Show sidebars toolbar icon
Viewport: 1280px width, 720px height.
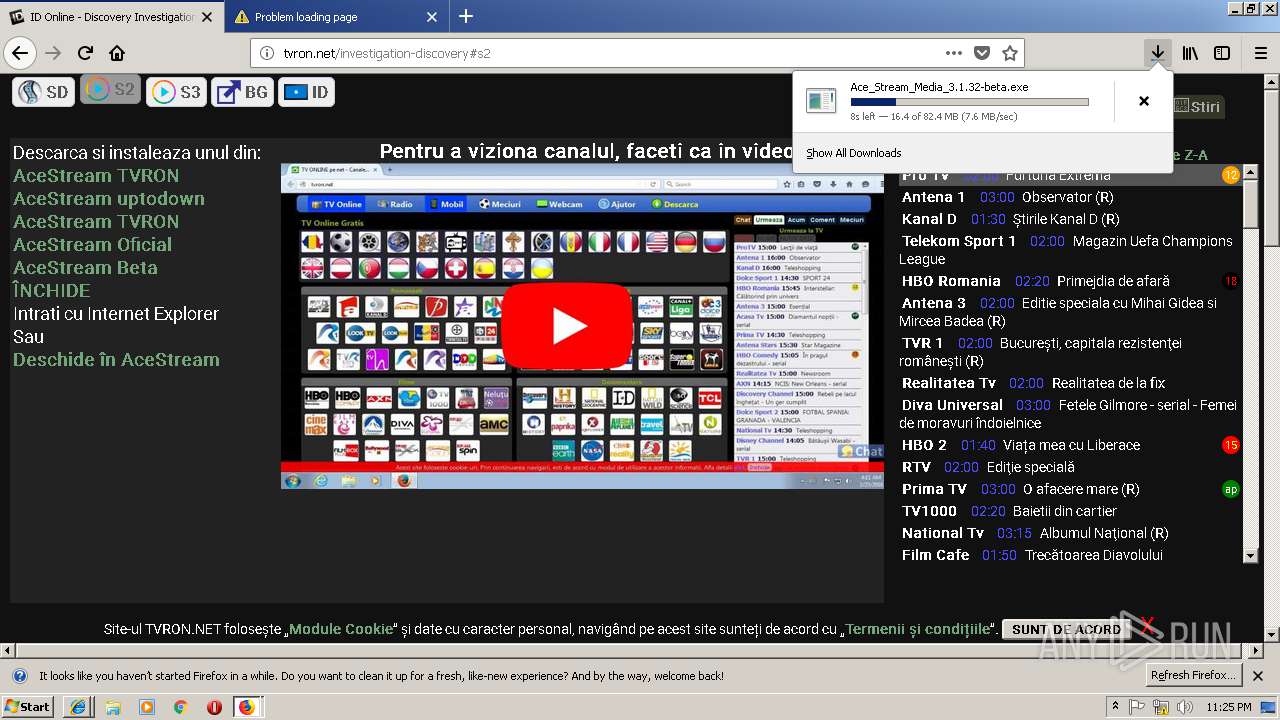1222,53
